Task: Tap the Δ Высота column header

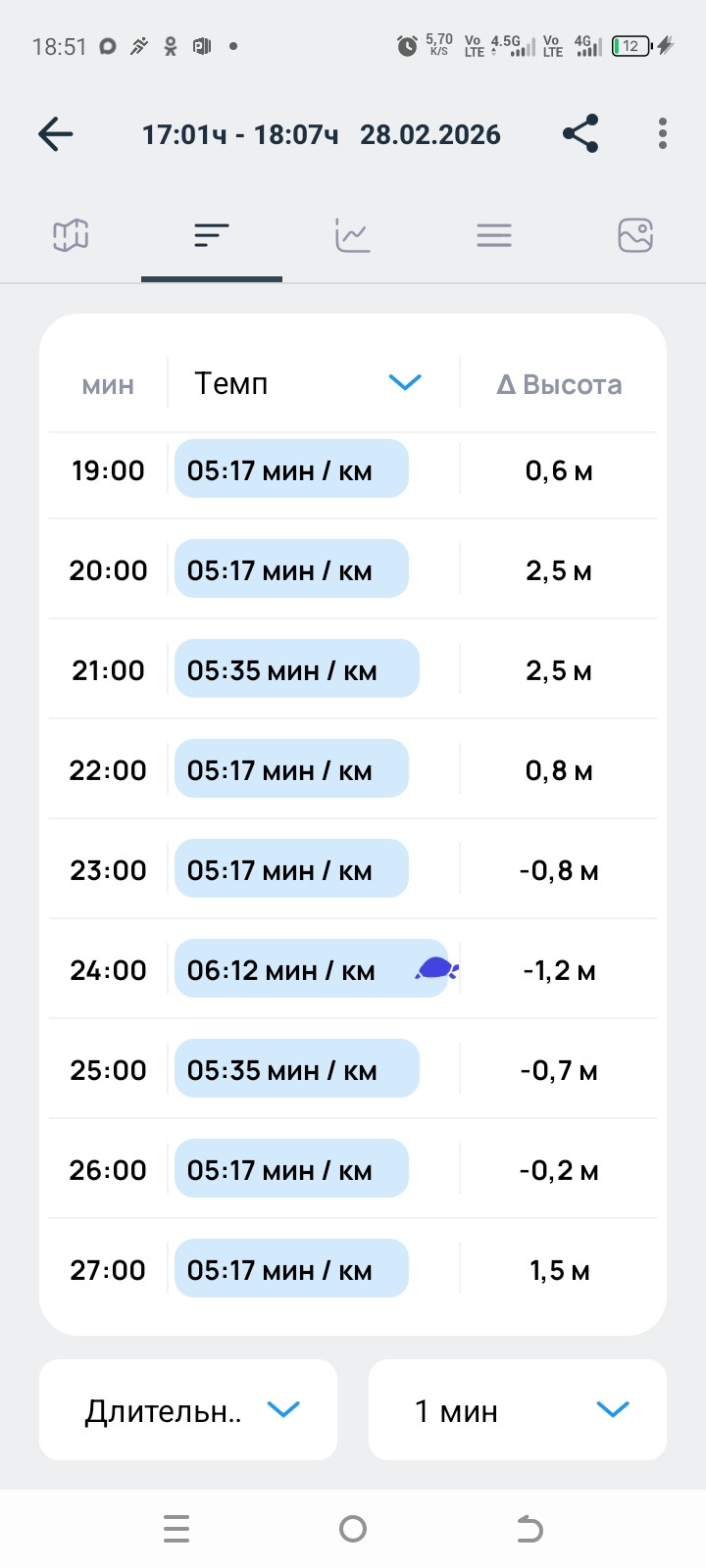Action: pos(559,384)
